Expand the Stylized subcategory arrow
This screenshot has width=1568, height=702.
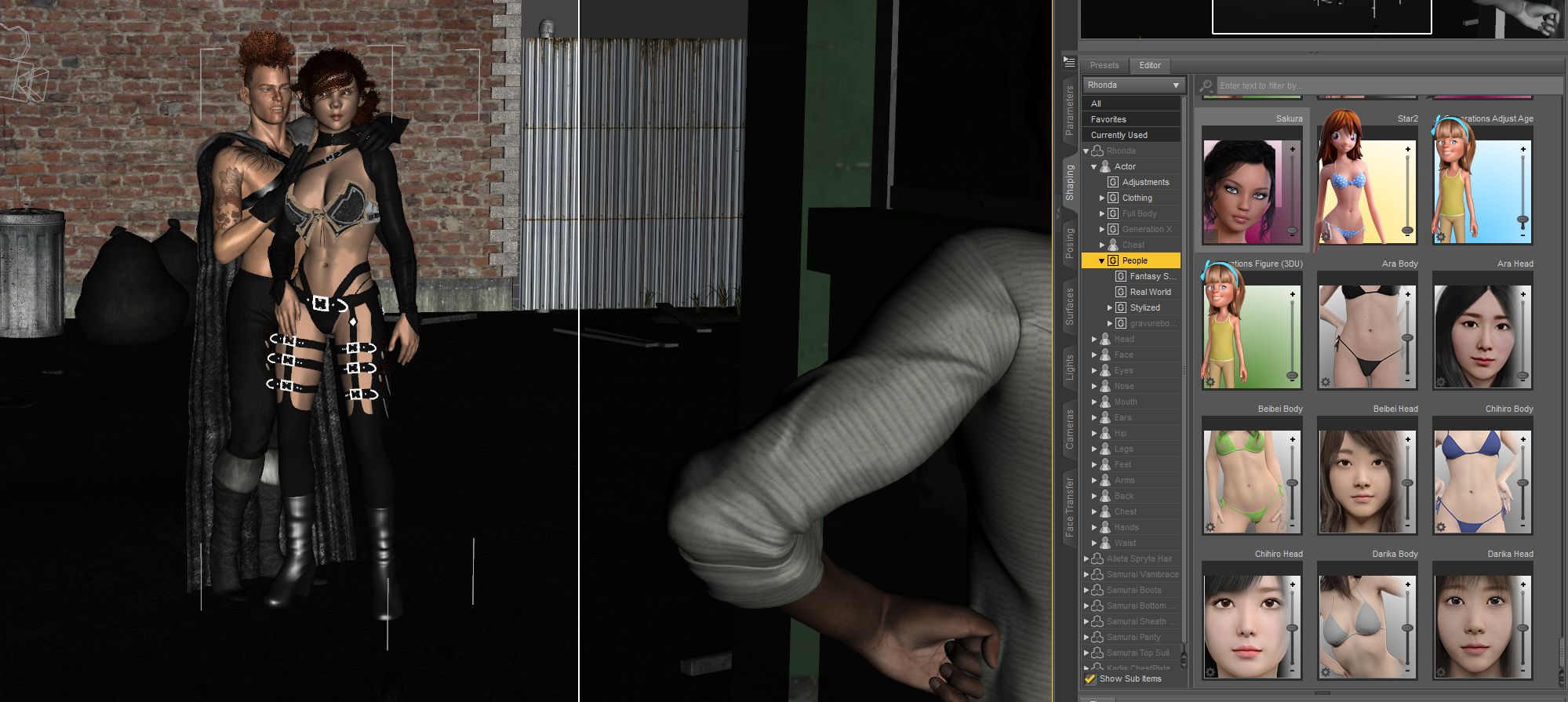[x=1109, y=307]
